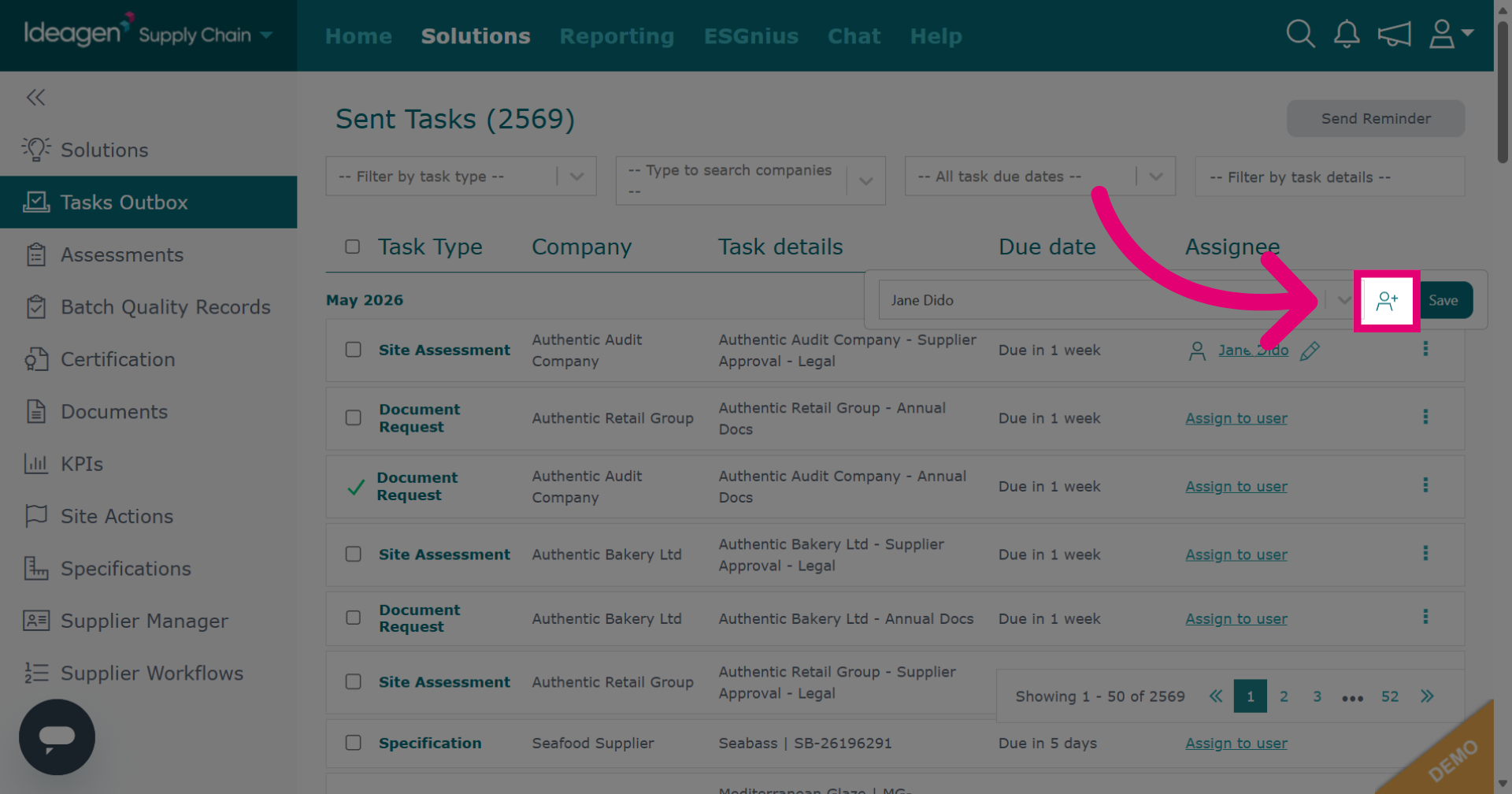Image resolution: width=1512 pixels, height=794 pixels.
Task: Open kebab menu for Authentic Bakery Ltd Document Request
Action: [1425, 617]
